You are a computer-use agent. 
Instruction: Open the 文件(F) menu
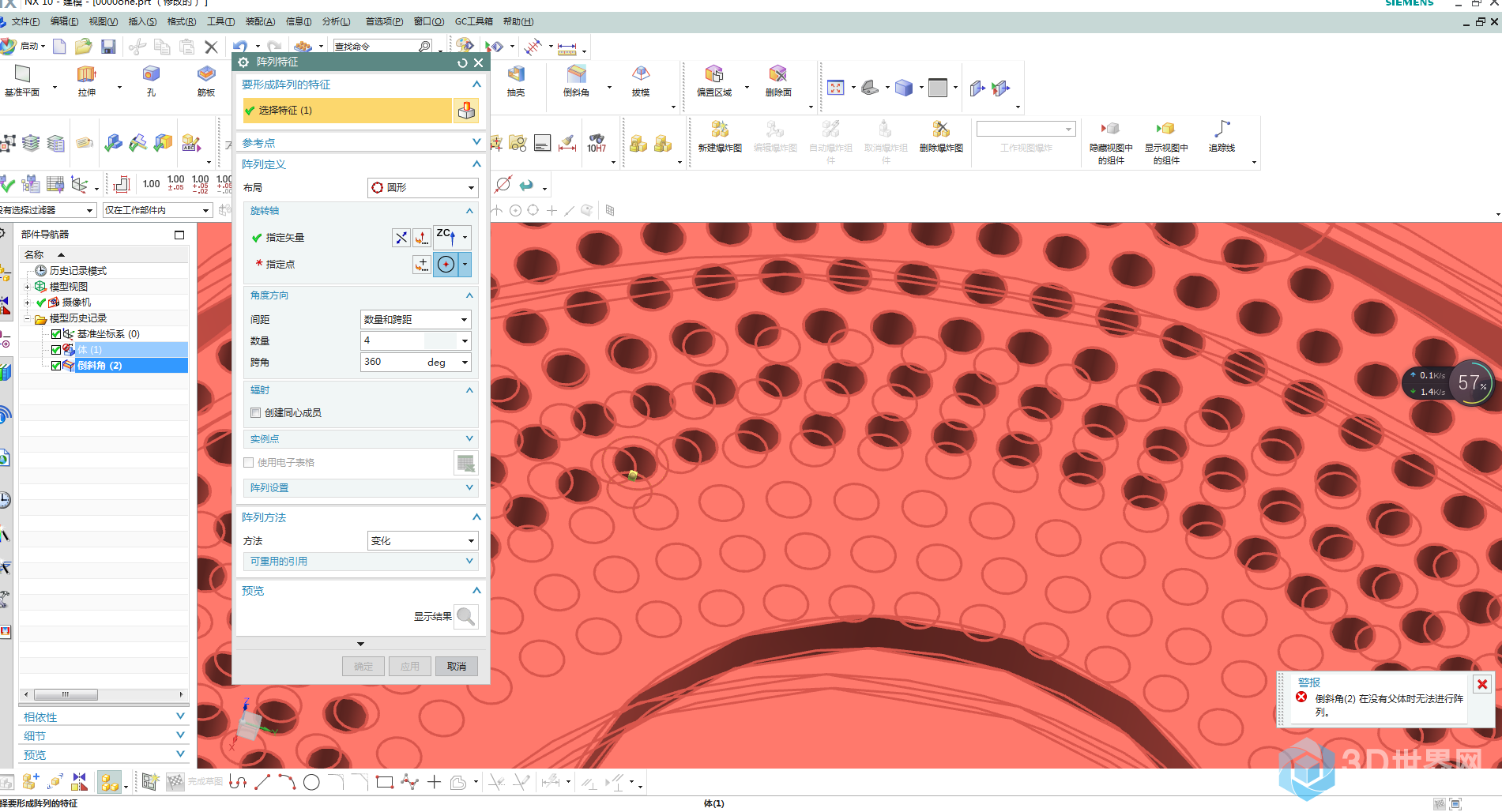(25, 22)
